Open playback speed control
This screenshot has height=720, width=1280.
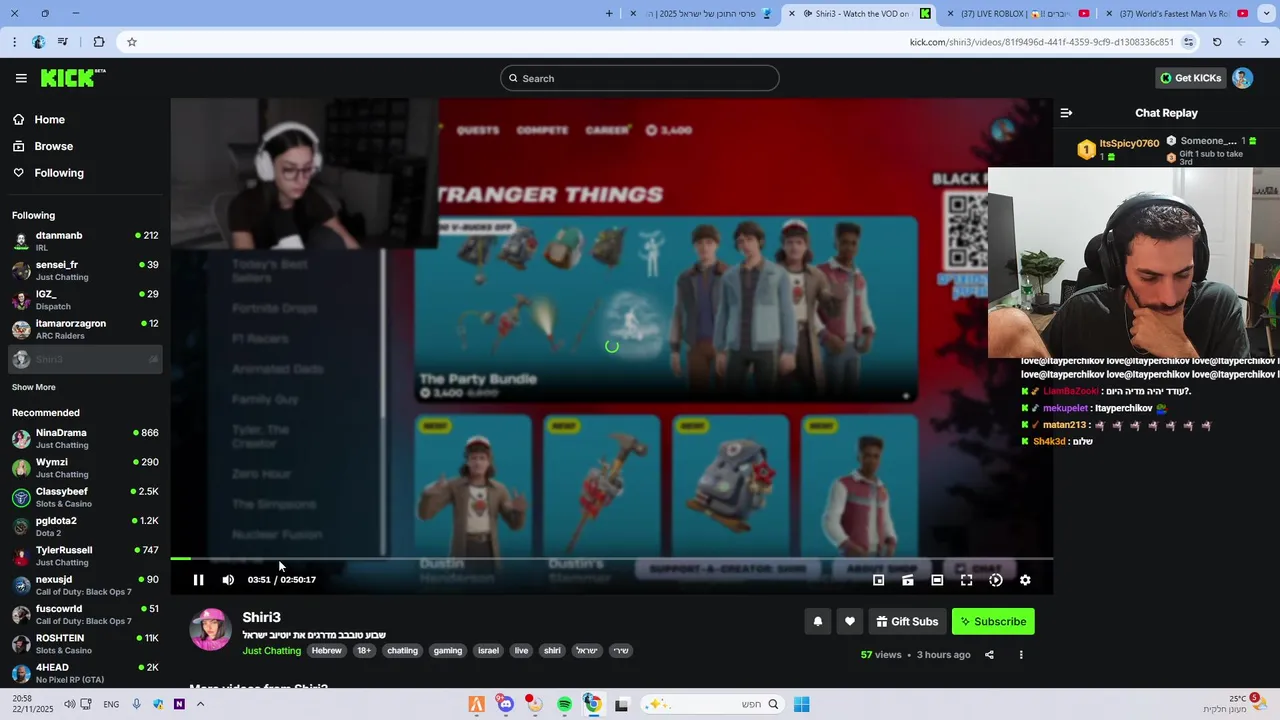pos(996,580)
